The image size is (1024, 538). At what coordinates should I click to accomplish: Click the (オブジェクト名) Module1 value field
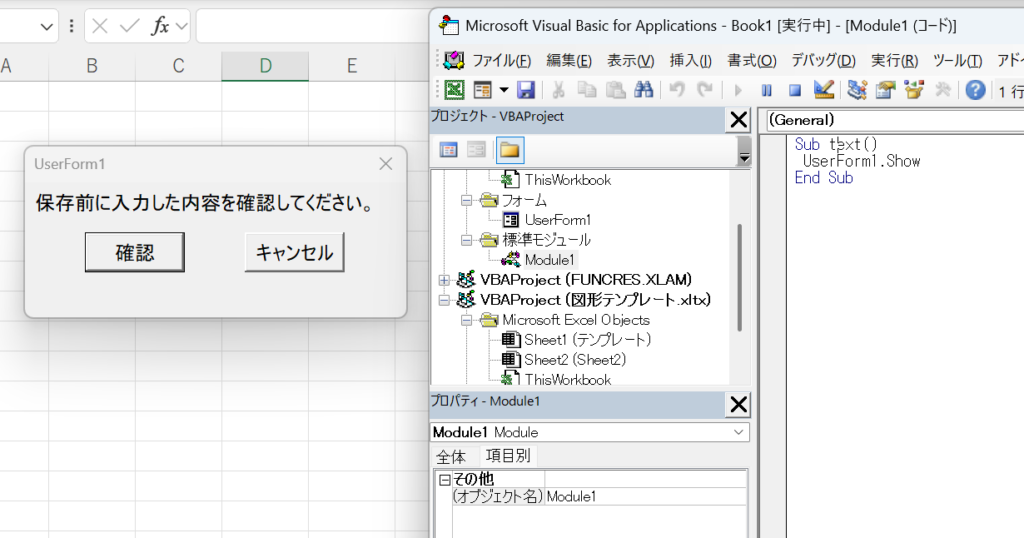(646, 497)
